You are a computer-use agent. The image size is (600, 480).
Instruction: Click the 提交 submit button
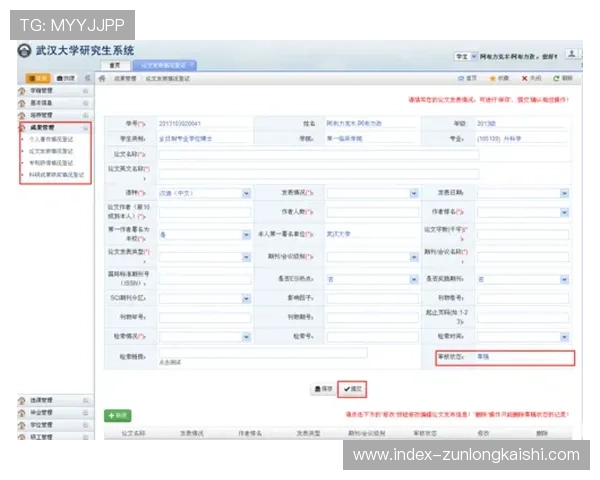(x=352, y=389)
